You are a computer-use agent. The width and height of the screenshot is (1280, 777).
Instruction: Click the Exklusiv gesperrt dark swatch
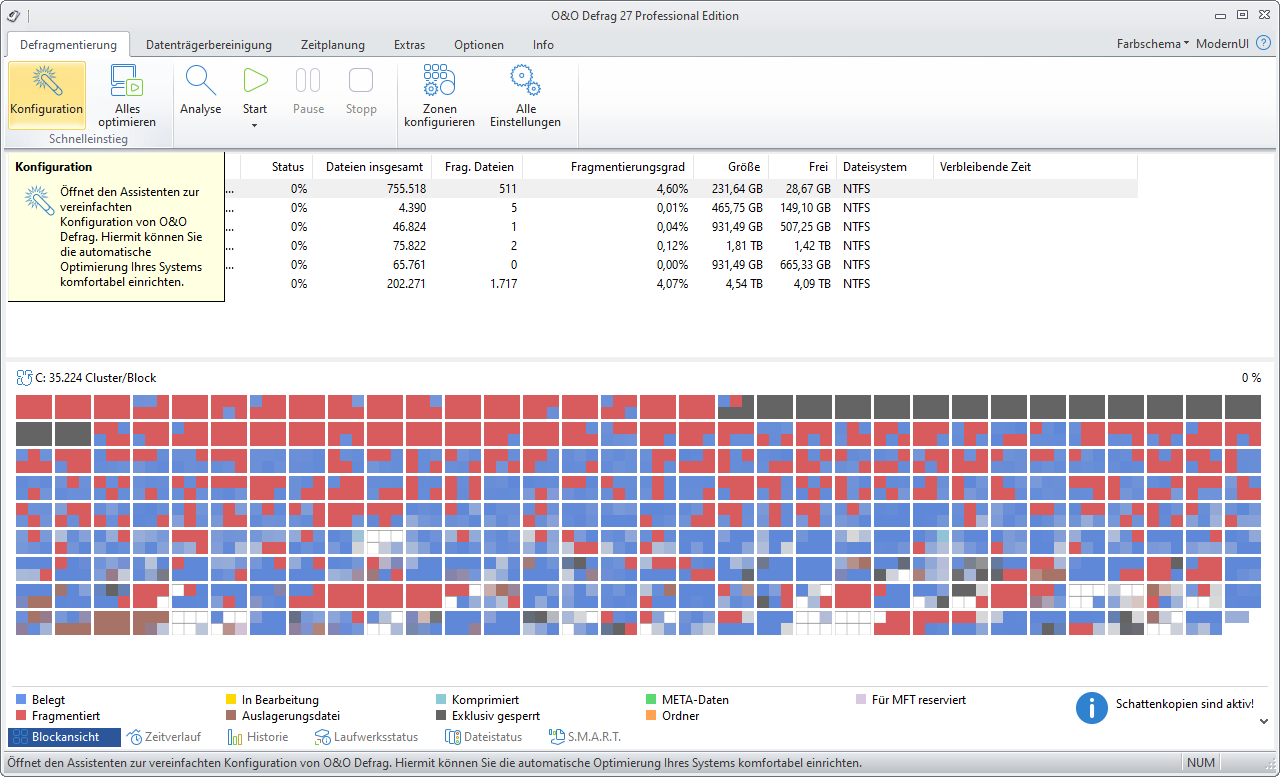(x=442, y=716)
